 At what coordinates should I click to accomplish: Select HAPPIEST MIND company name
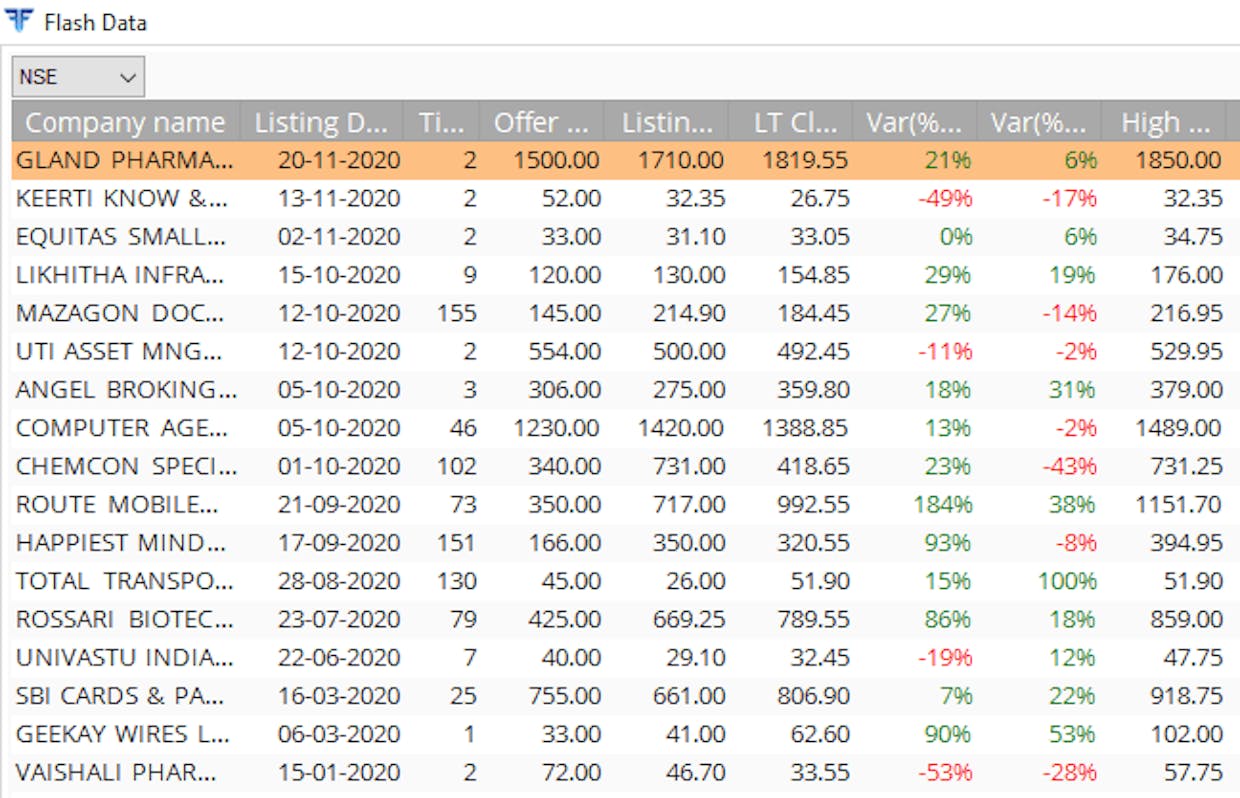click(122, 543)
